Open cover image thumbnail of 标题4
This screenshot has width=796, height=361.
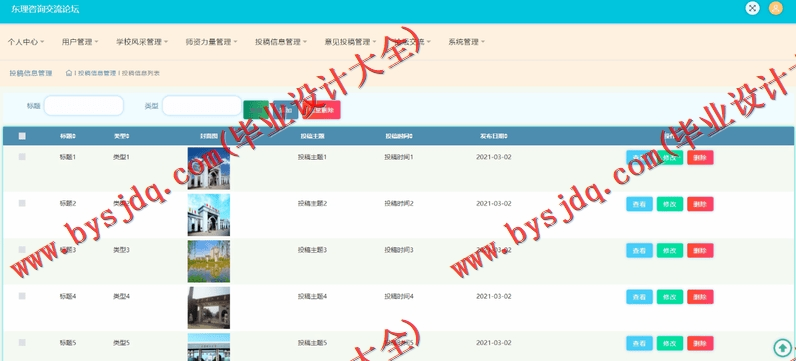[x=209, y=308]
